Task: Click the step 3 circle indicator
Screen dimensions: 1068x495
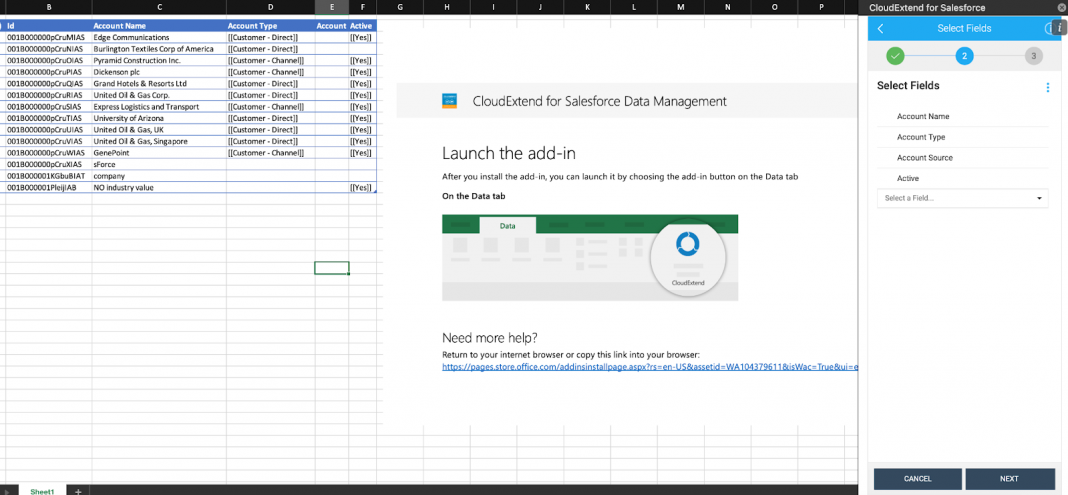Action: coord(1033,56)
